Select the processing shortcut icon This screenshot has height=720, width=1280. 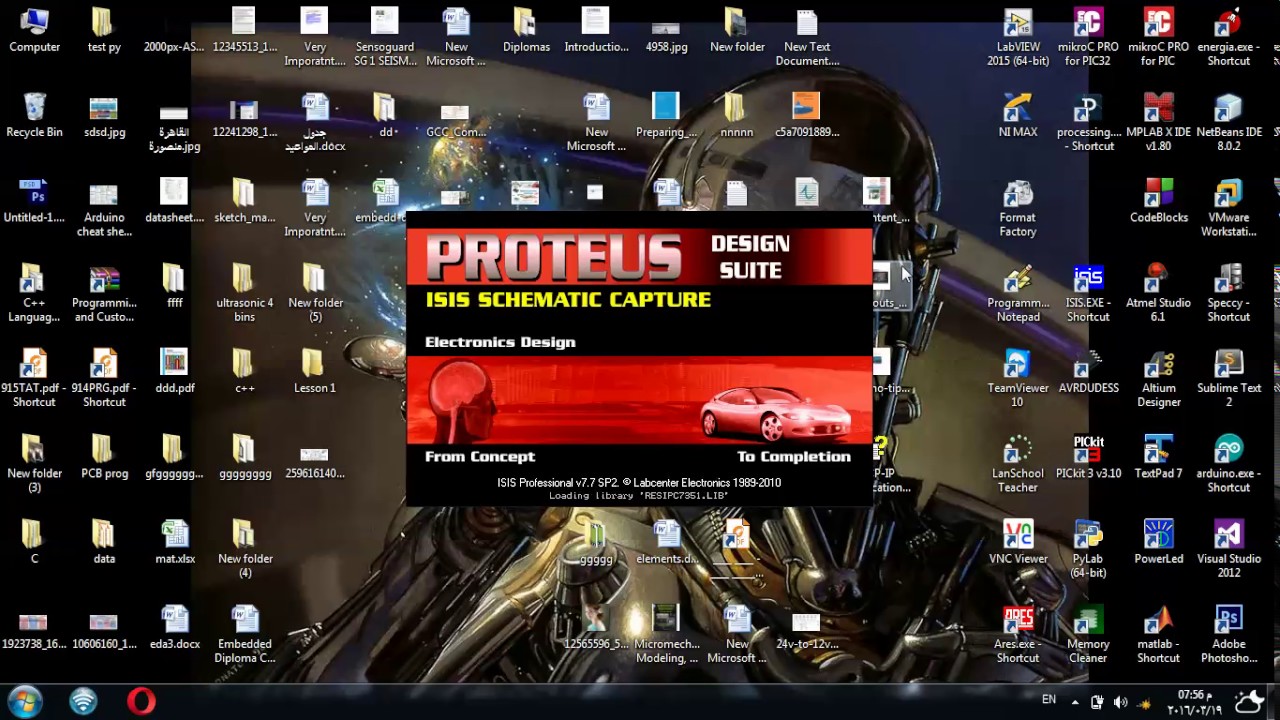[1088, 123]
